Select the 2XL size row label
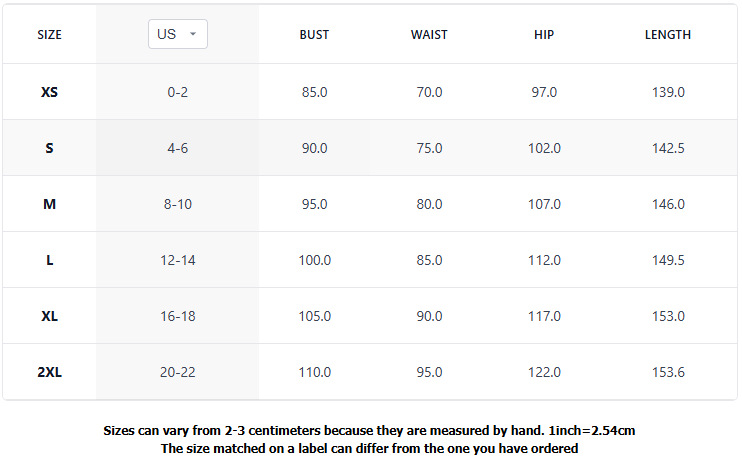 click(x=49, y=372)
